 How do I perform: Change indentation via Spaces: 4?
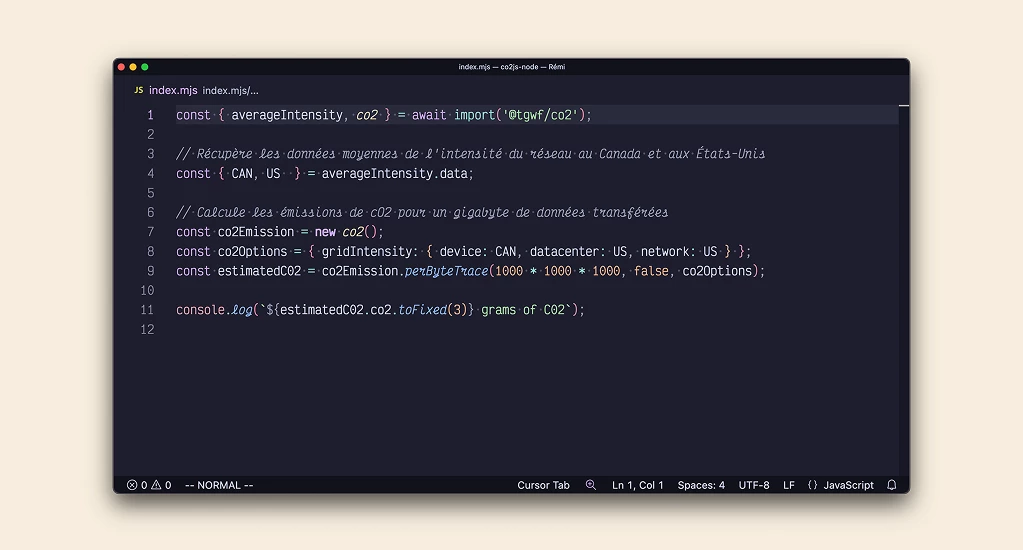coord(701,485)
